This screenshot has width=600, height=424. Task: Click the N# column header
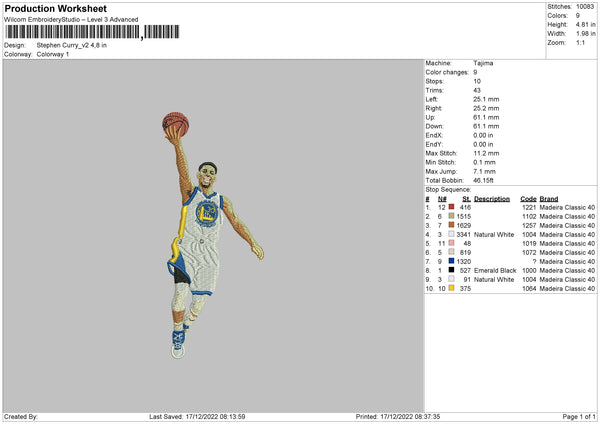tap(442, 199)
